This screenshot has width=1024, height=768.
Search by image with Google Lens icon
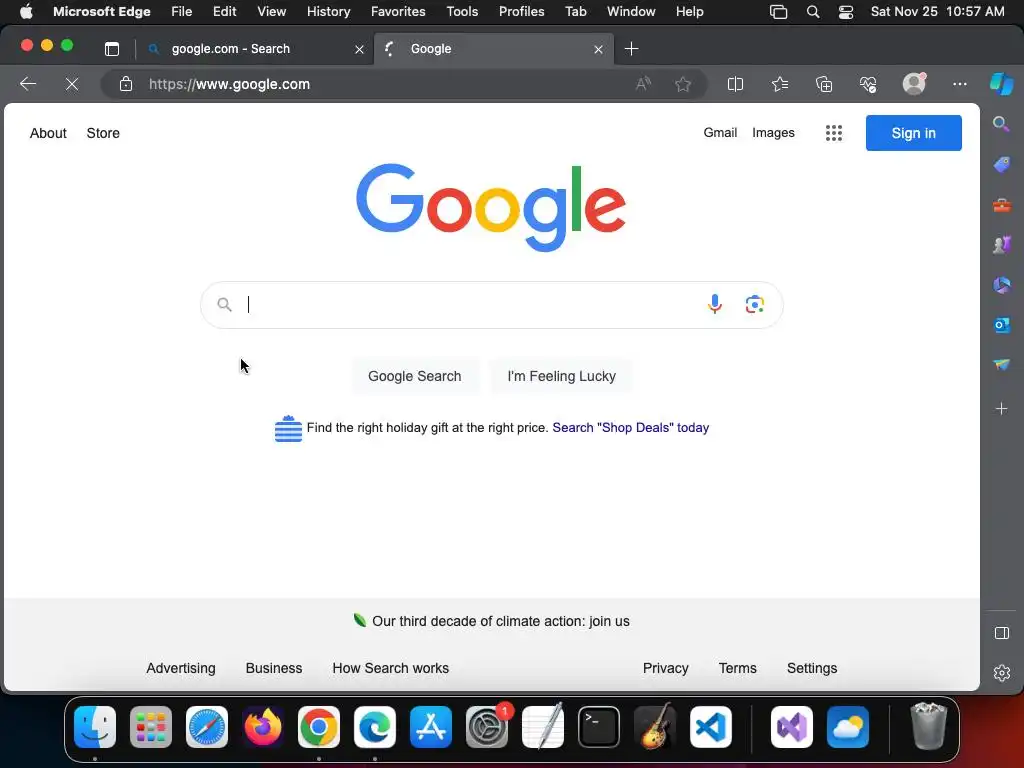pos(754,304)
